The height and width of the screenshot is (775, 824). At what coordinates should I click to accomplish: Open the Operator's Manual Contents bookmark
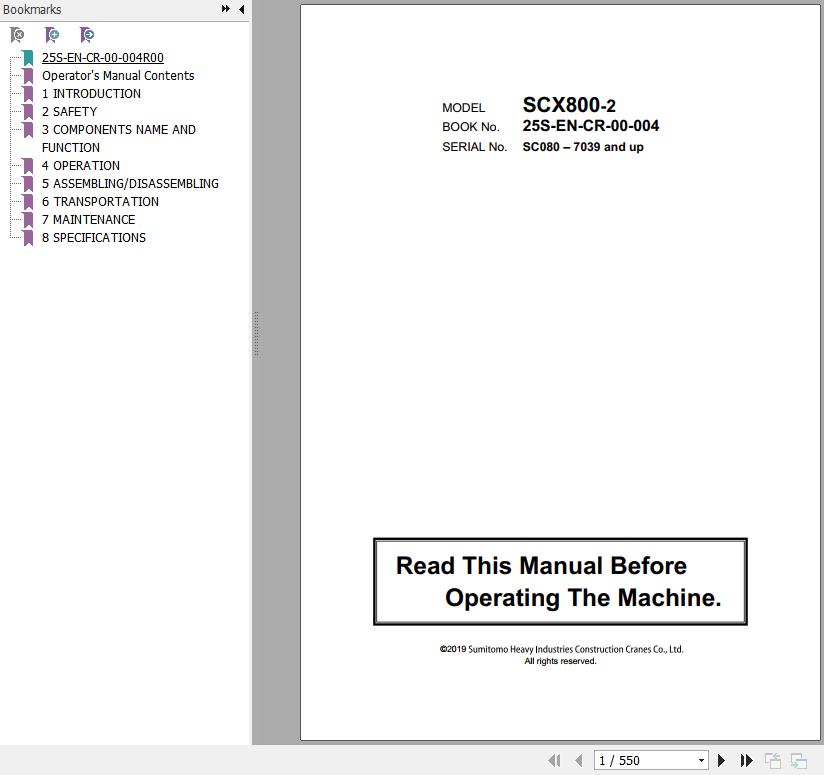point(118,76)
